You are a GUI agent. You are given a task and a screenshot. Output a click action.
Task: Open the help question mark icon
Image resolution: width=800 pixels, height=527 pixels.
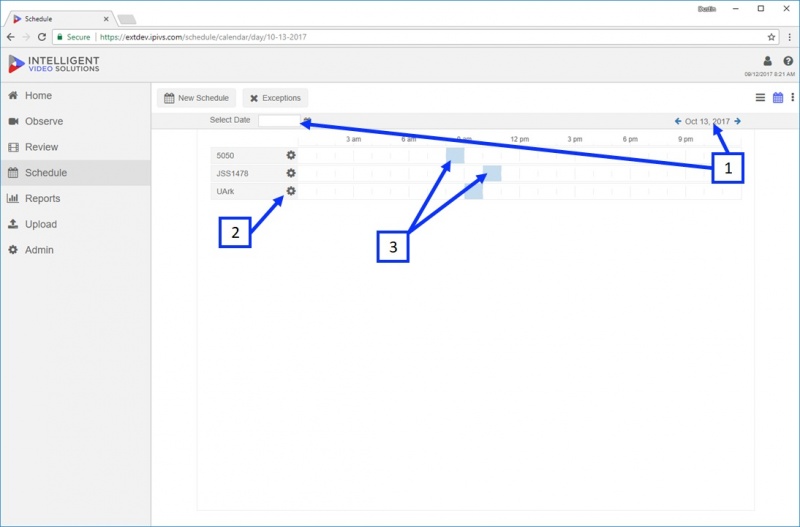788,61
